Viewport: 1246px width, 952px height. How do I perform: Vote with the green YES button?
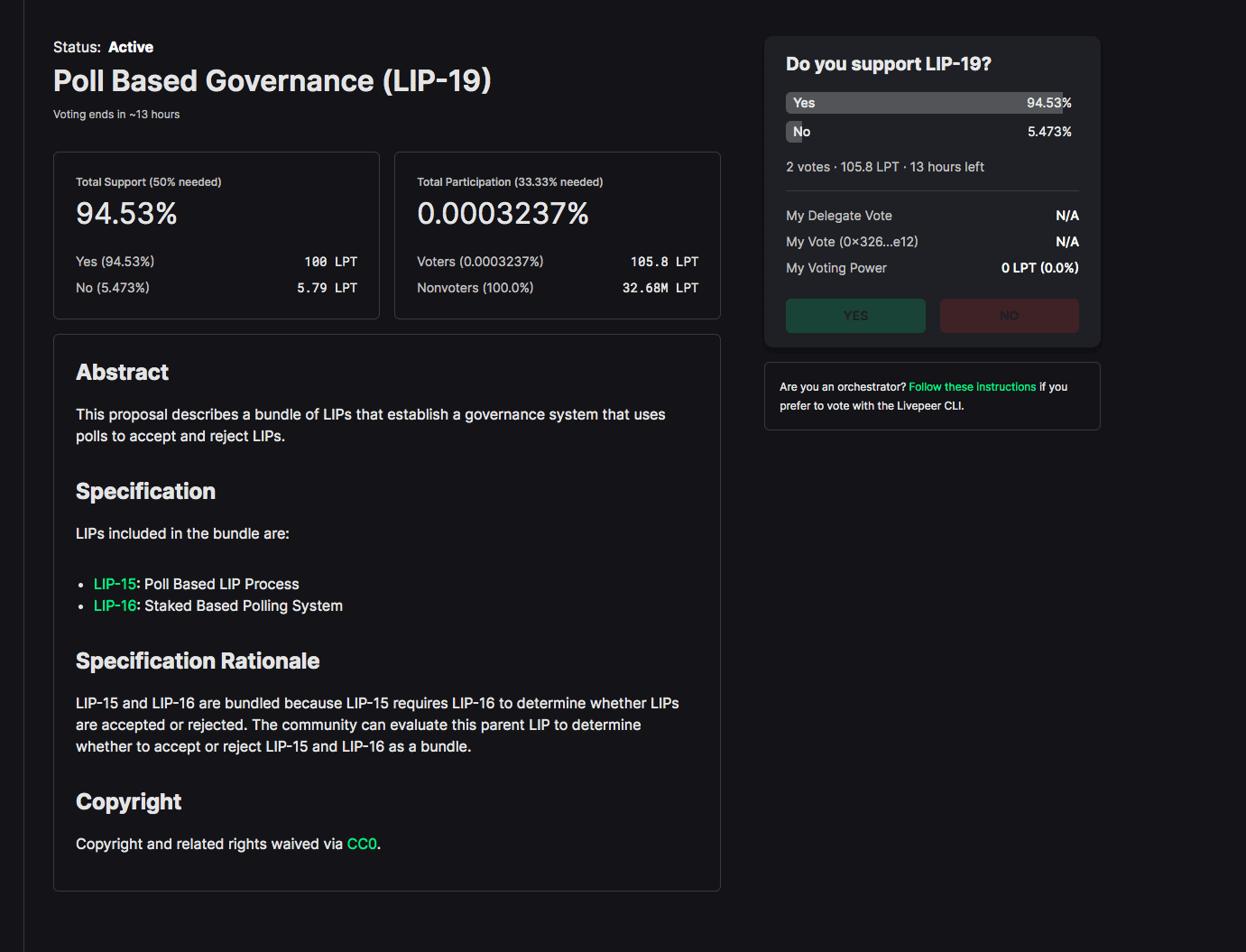coord(855,316)
